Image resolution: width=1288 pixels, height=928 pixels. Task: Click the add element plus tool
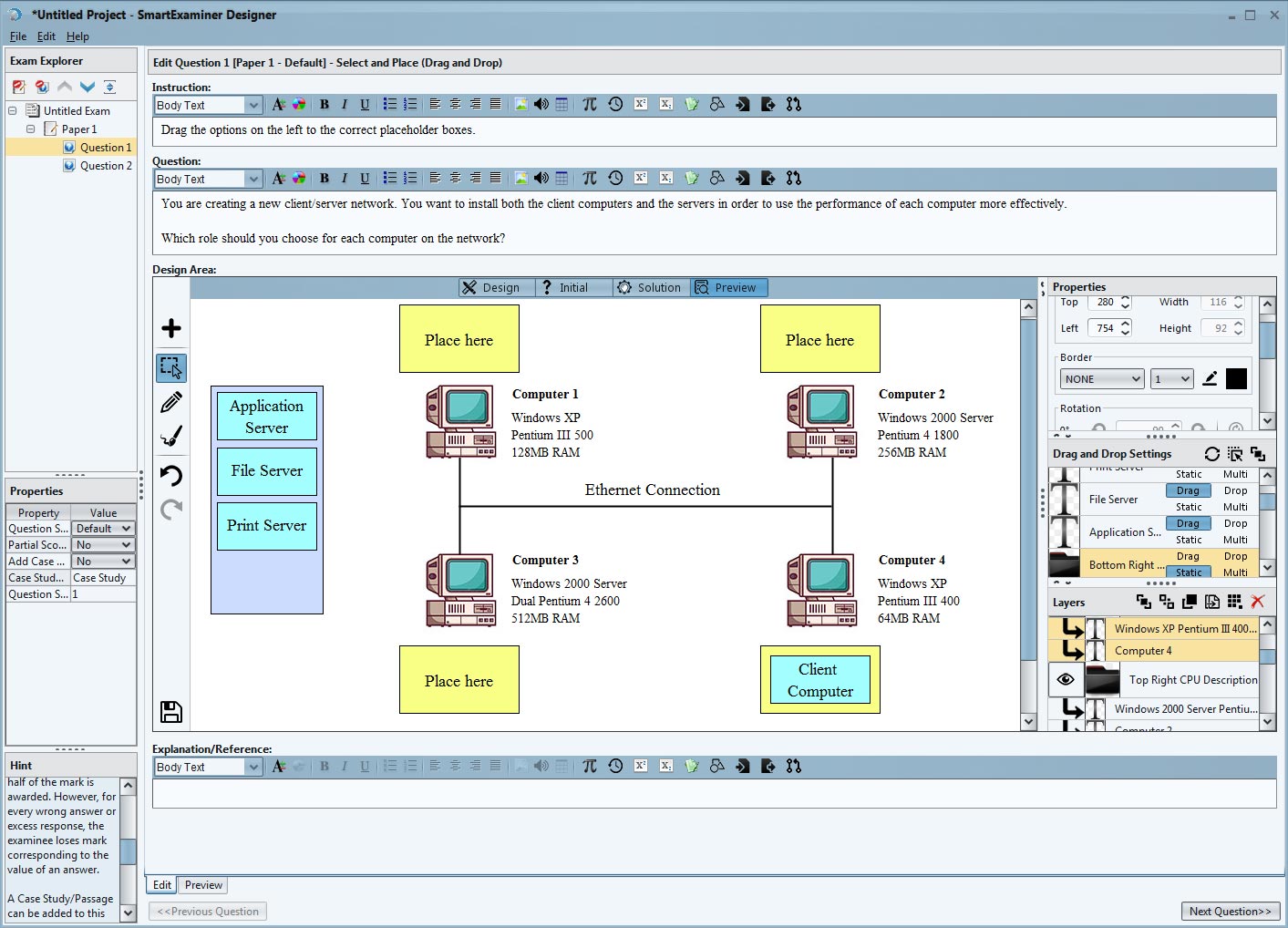click(171, 328)
